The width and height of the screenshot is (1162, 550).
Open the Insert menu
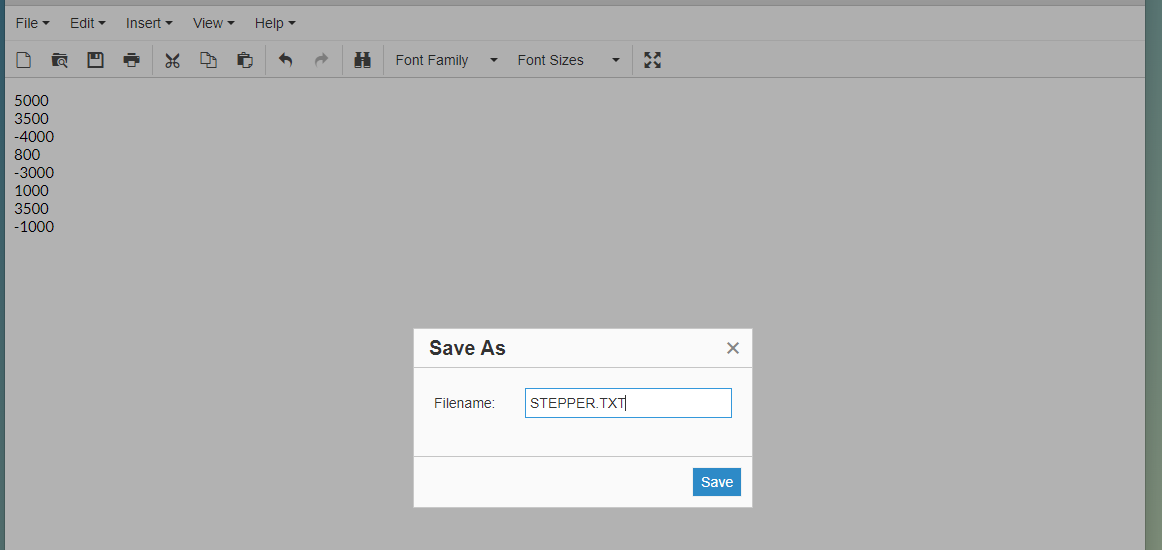point(149,23)
